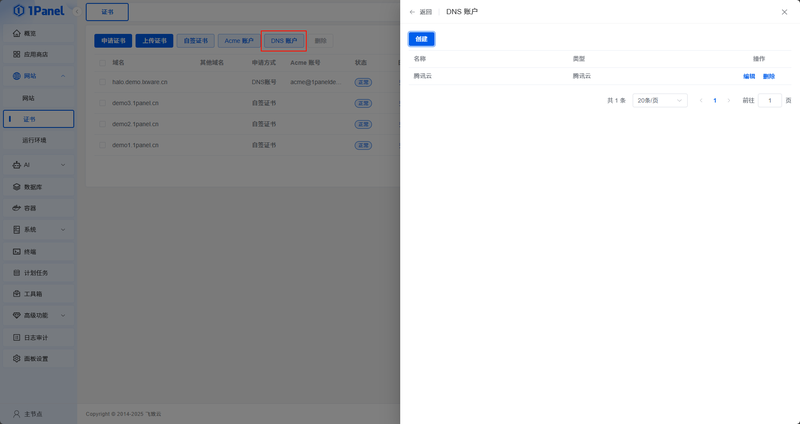The width and height of the screenshot is (800, 424).
Task: Go to the 网站 sub-item
Action: click(x=39, y=98)
